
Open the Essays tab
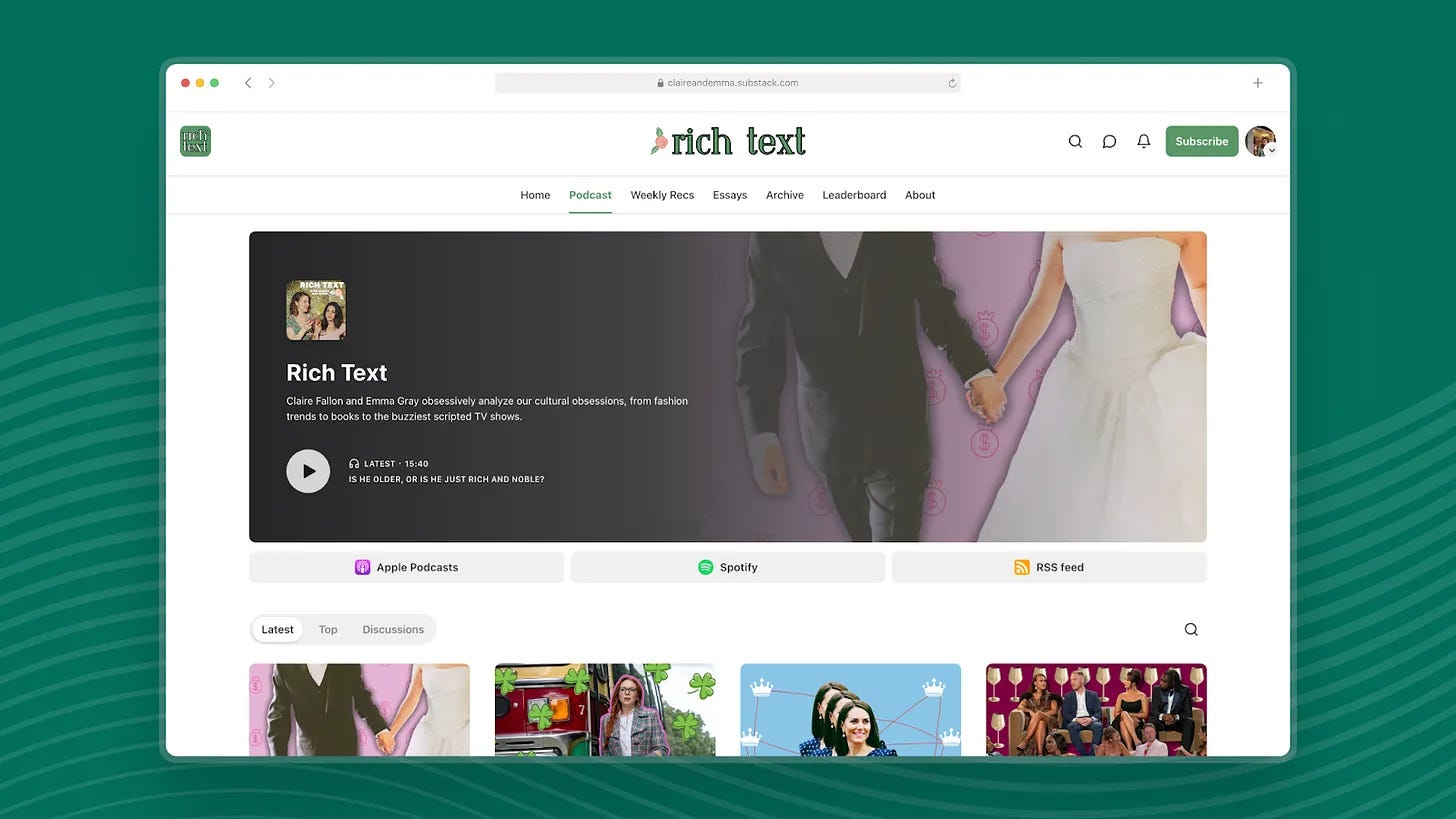[730, 195]
